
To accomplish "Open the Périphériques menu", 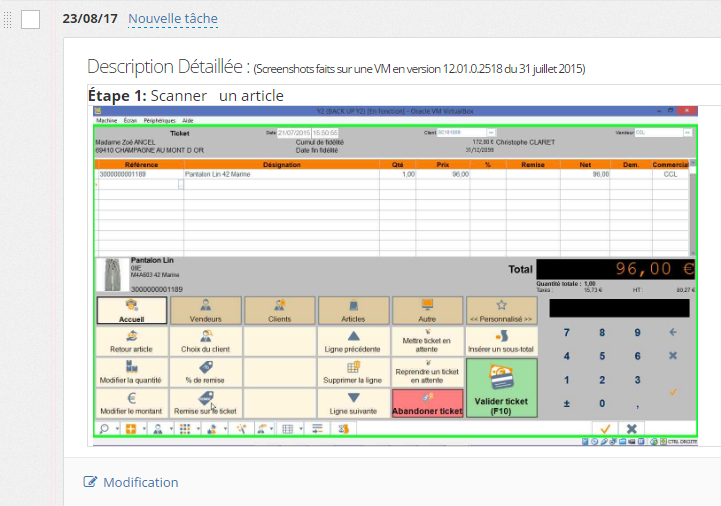I will tap(159, 120).
